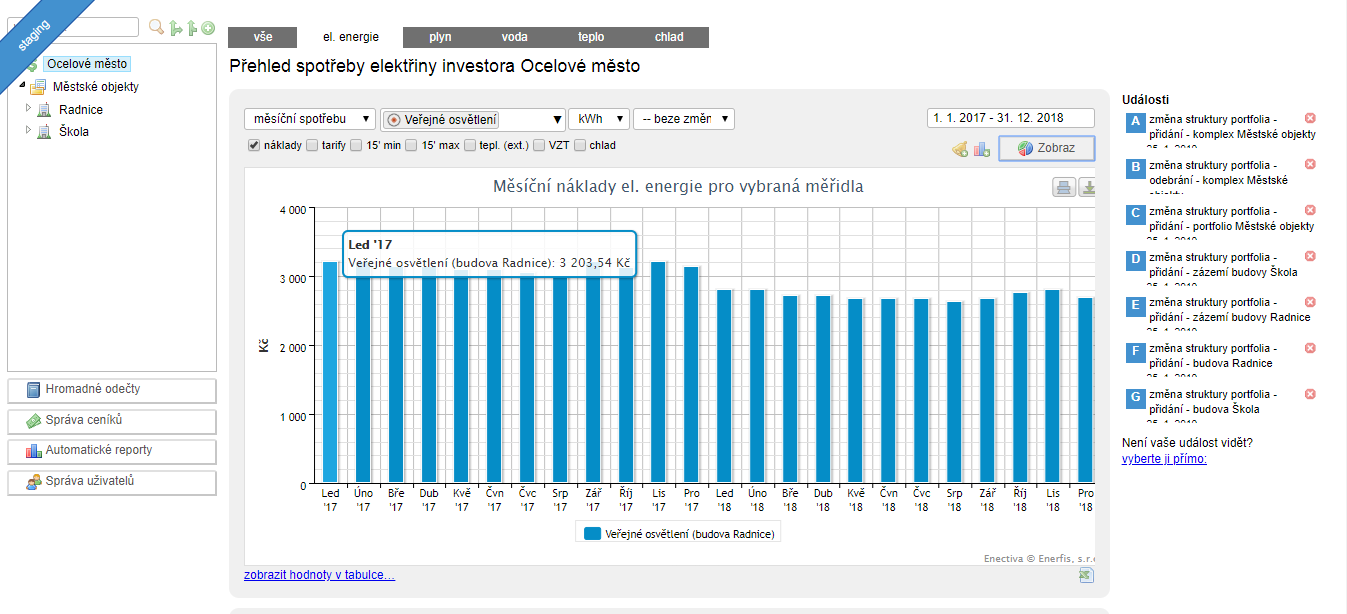Tick the VZT checkbox
This screenshot has width=1347, height=614.
click(x=539, y=145)
